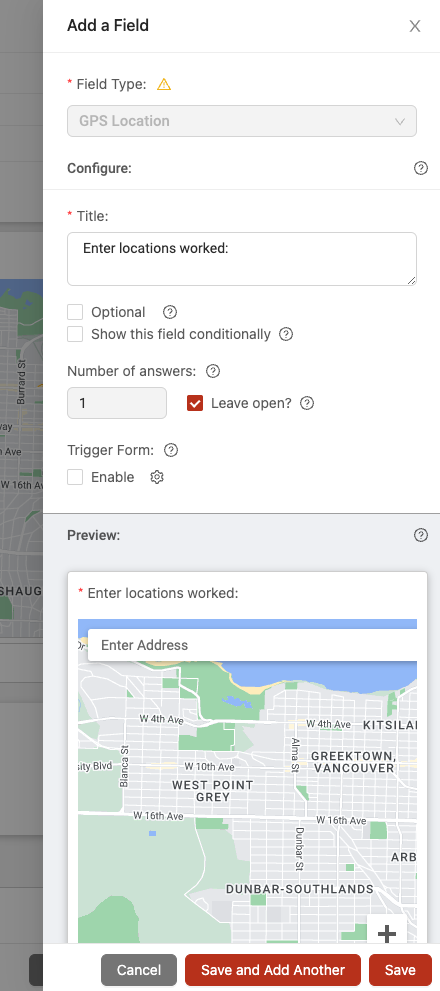The height and width of the screenshot is (991, 440).
Task: Click the Cancel button
Action: point(139,970)
